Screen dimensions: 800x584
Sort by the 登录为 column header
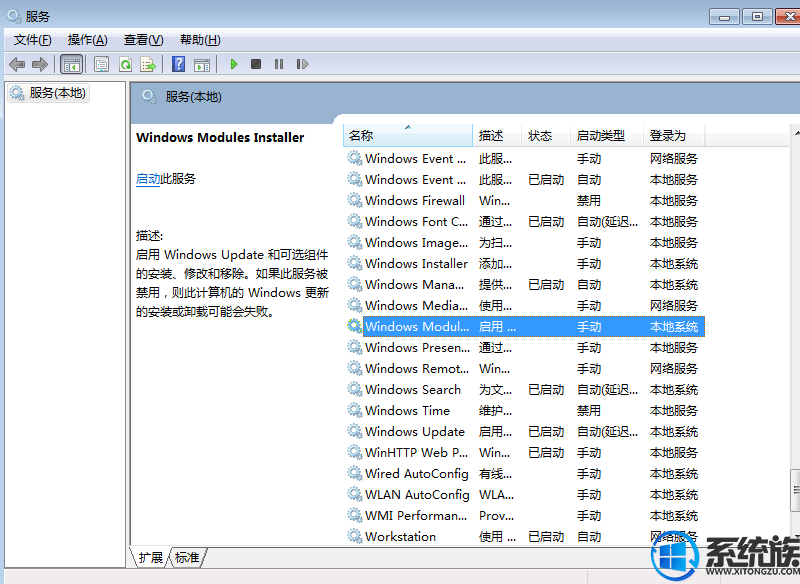[673, 136]
